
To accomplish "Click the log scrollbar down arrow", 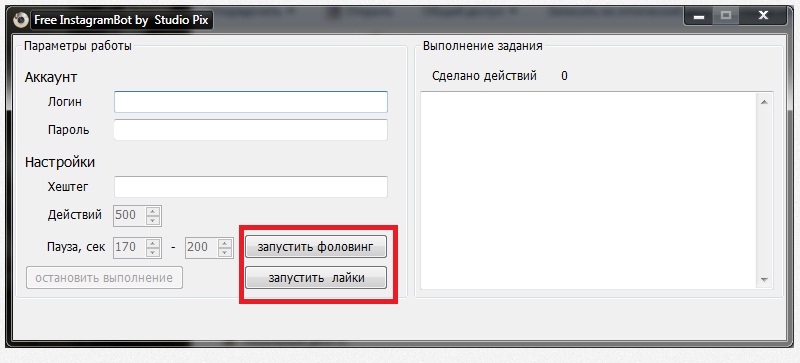I will (x=764, y=279).
